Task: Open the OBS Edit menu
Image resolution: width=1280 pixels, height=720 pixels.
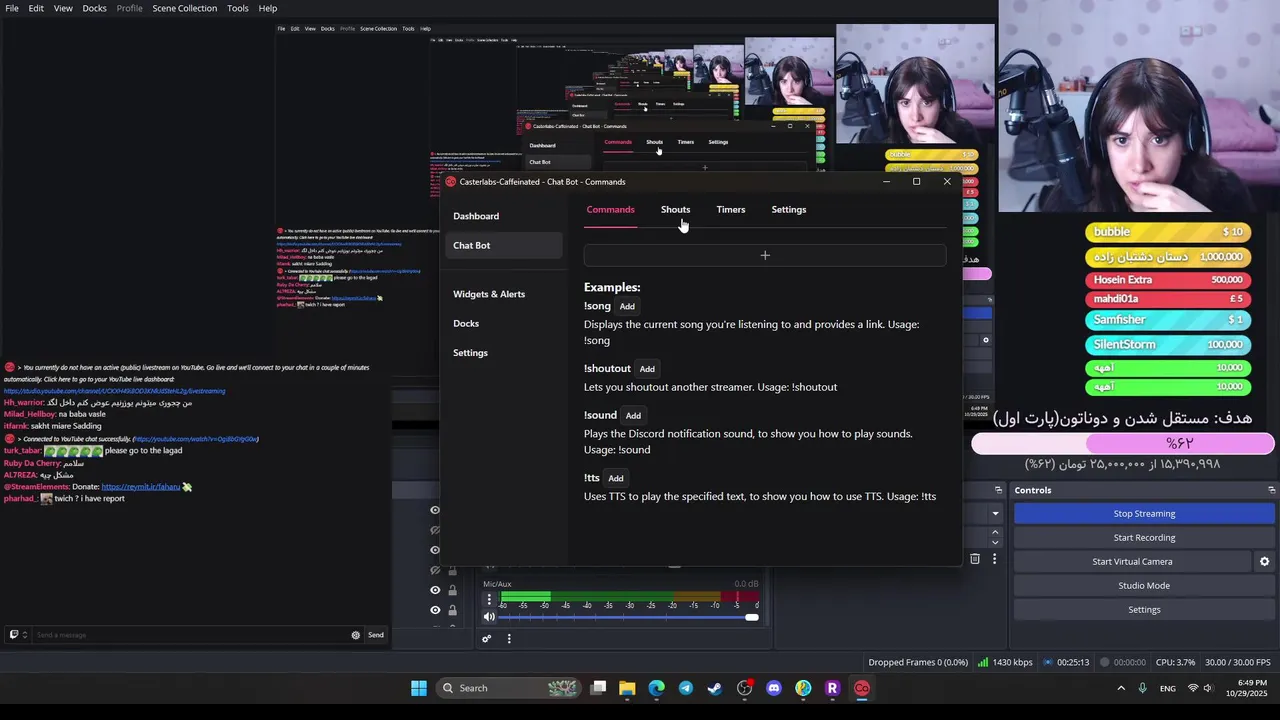Action: [36, 8]
